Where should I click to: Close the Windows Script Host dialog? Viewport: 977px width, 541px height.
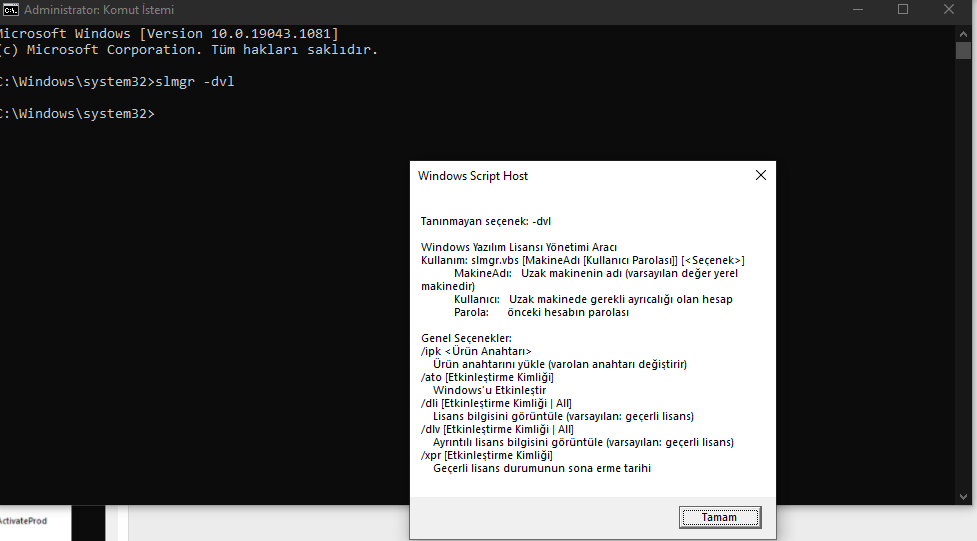click(761, 176)
